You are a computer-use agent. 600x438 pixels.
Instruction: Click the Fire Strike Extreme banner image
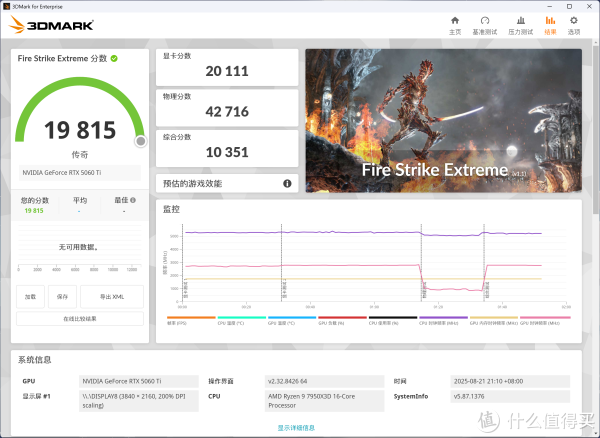[x=443, y=118]
